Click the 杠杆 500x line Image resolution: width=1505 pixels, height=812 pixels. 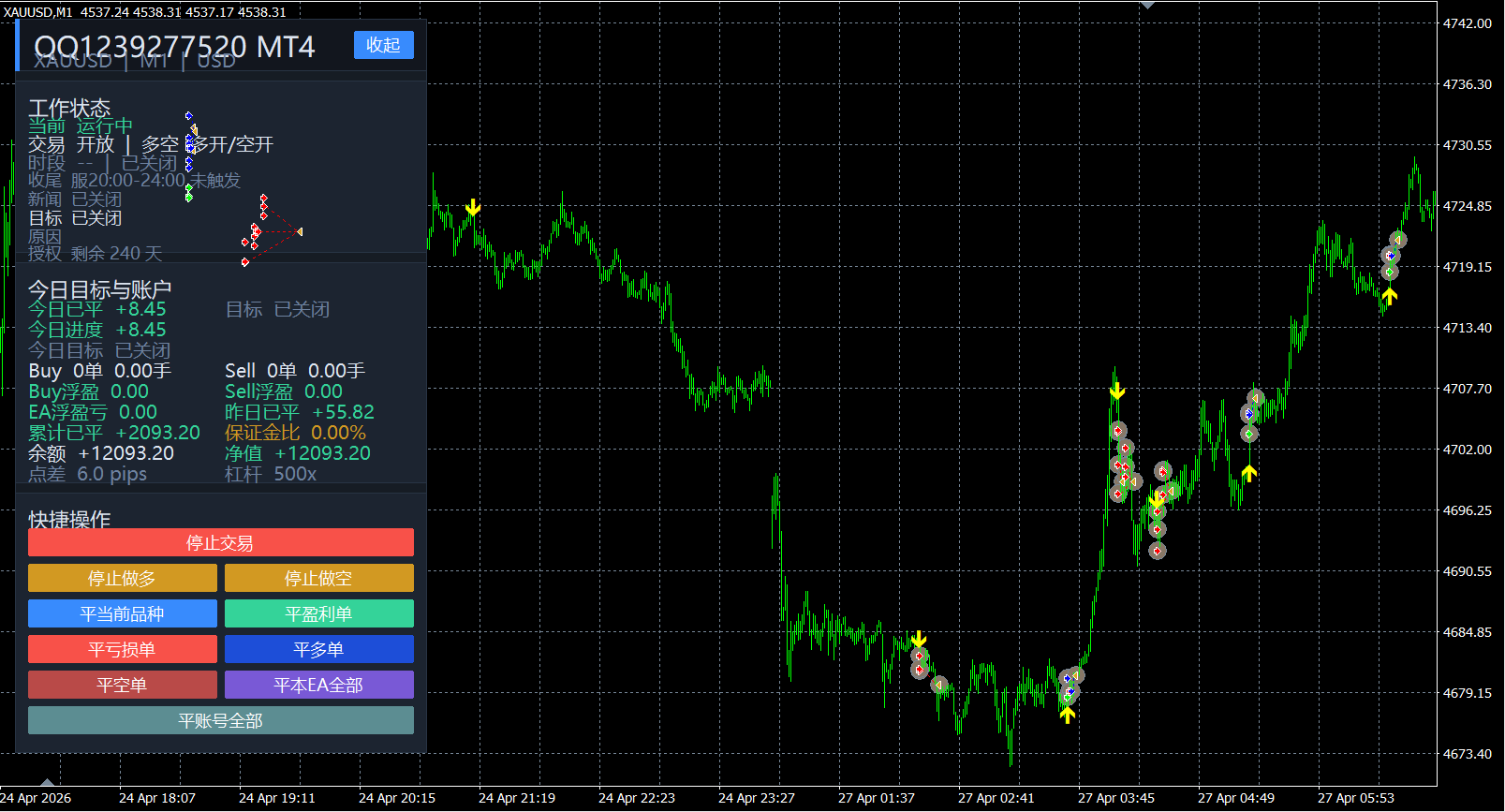click(x=271, y=474)
